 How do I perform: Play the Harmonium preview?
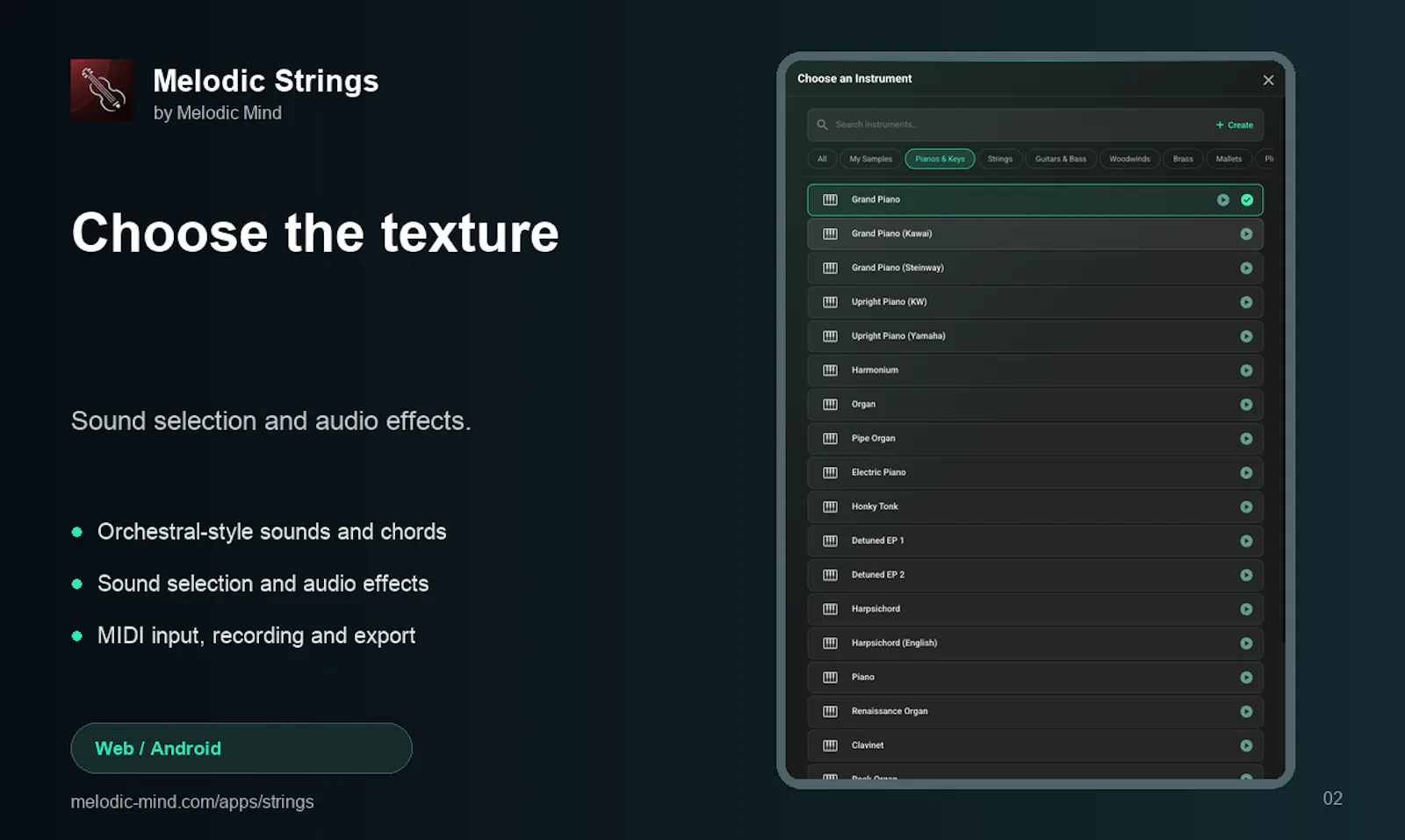(x=1246, y=370)
